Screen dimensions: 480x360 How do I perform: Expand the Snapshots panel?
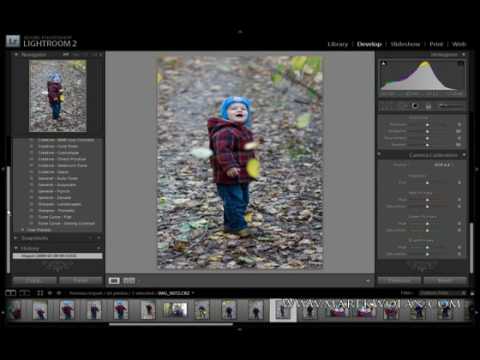16,238
